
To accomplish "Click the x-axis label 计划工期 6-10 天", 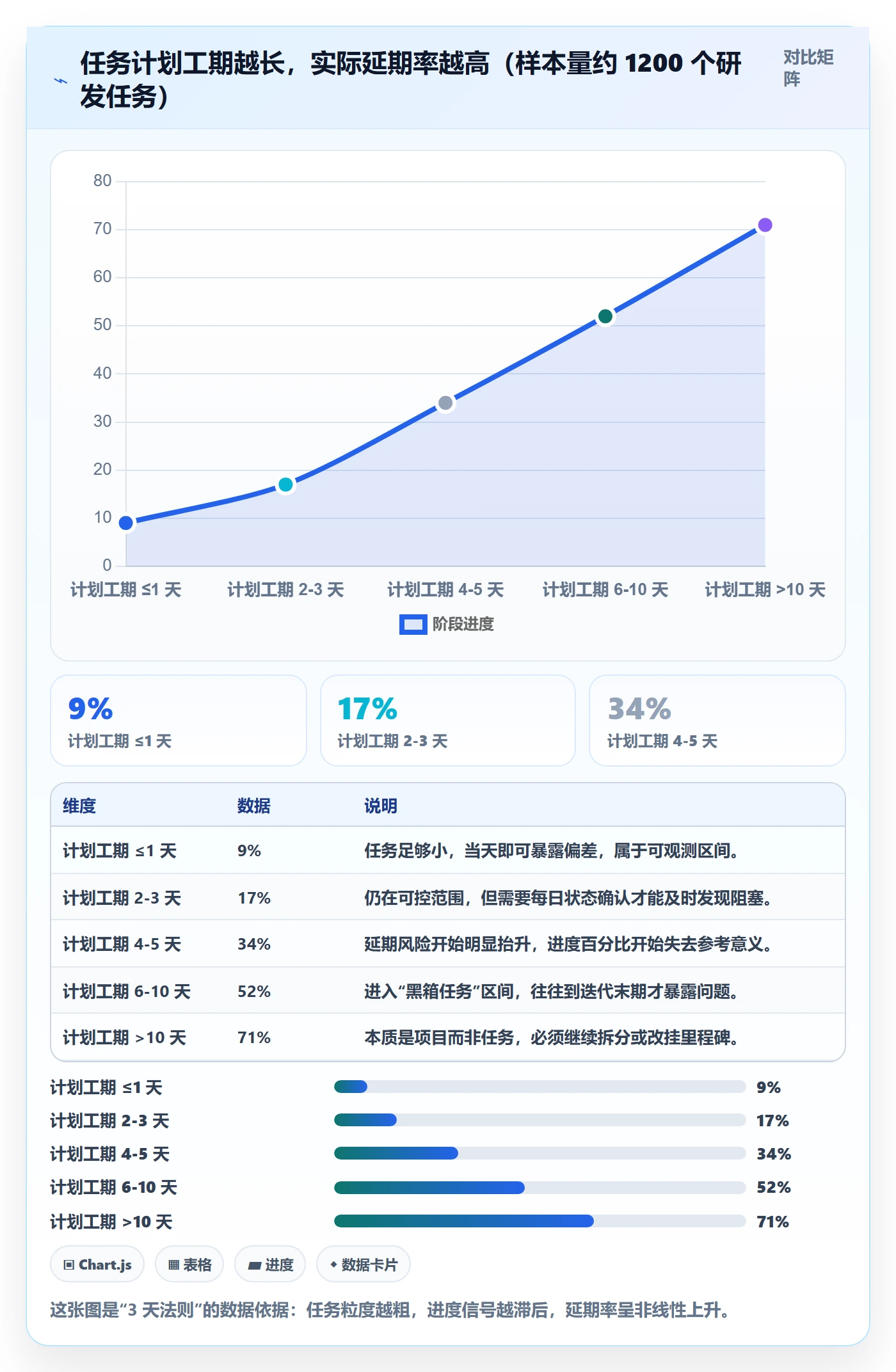I will (x=605, y=589).
